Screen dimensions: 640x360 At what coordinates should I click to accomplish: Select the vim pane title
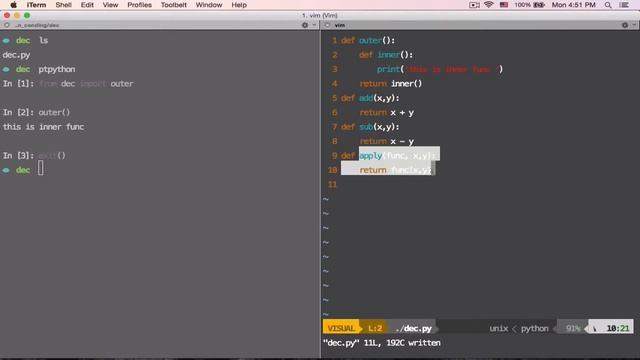340,25
